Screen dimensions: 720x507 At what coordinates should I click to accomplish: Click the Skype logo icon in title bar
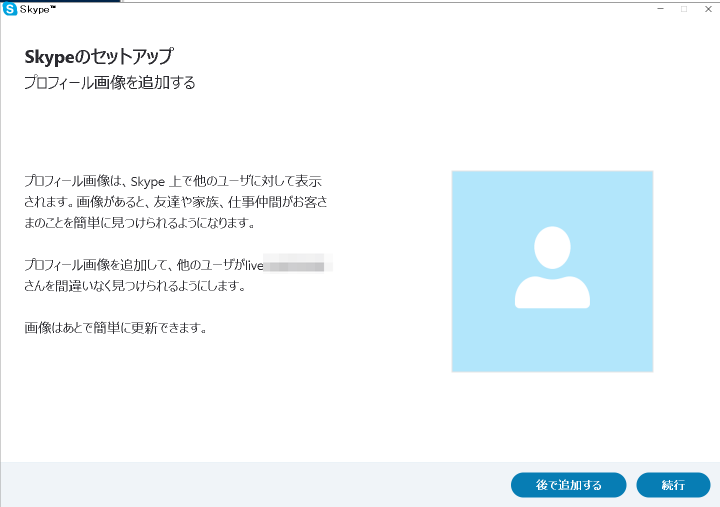pyautogui.click(x=10, y=9)
